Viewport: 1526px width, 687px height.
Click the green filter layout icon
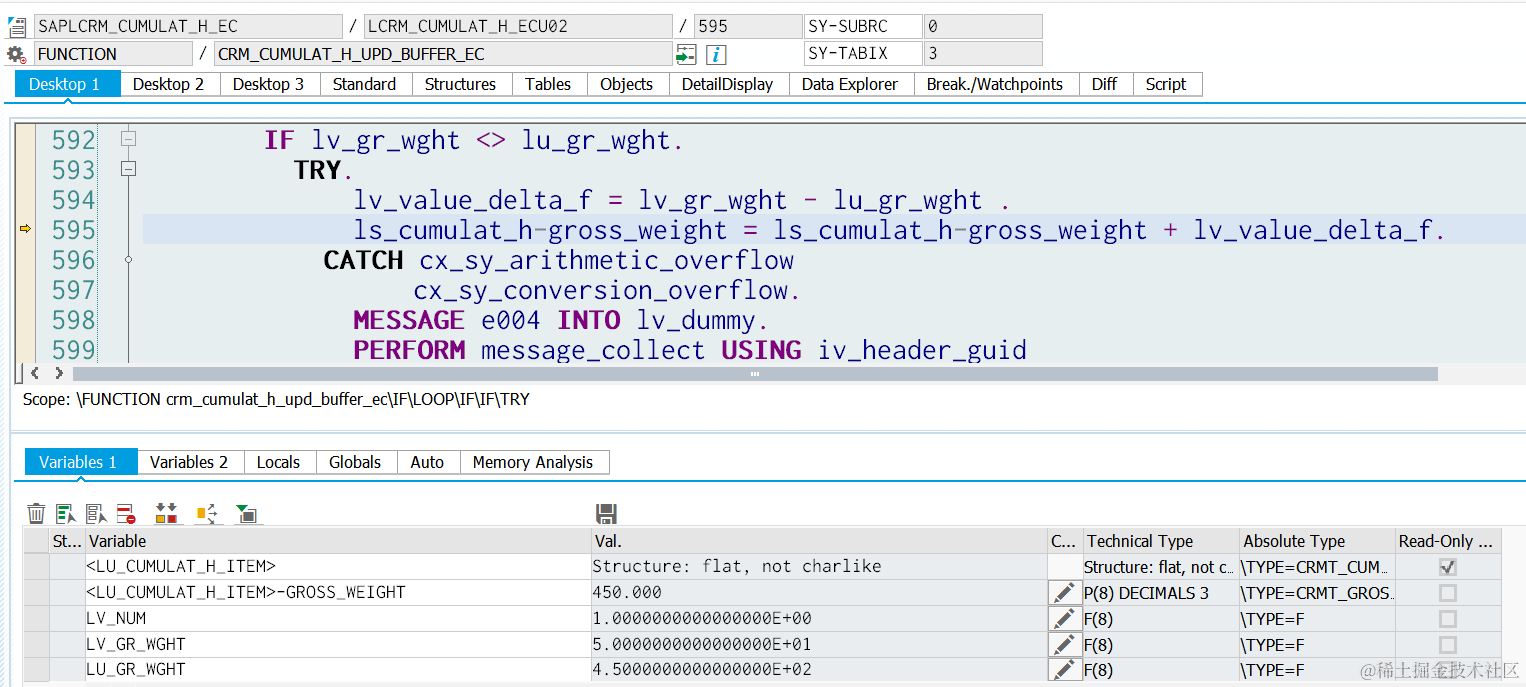click(246, 514)
